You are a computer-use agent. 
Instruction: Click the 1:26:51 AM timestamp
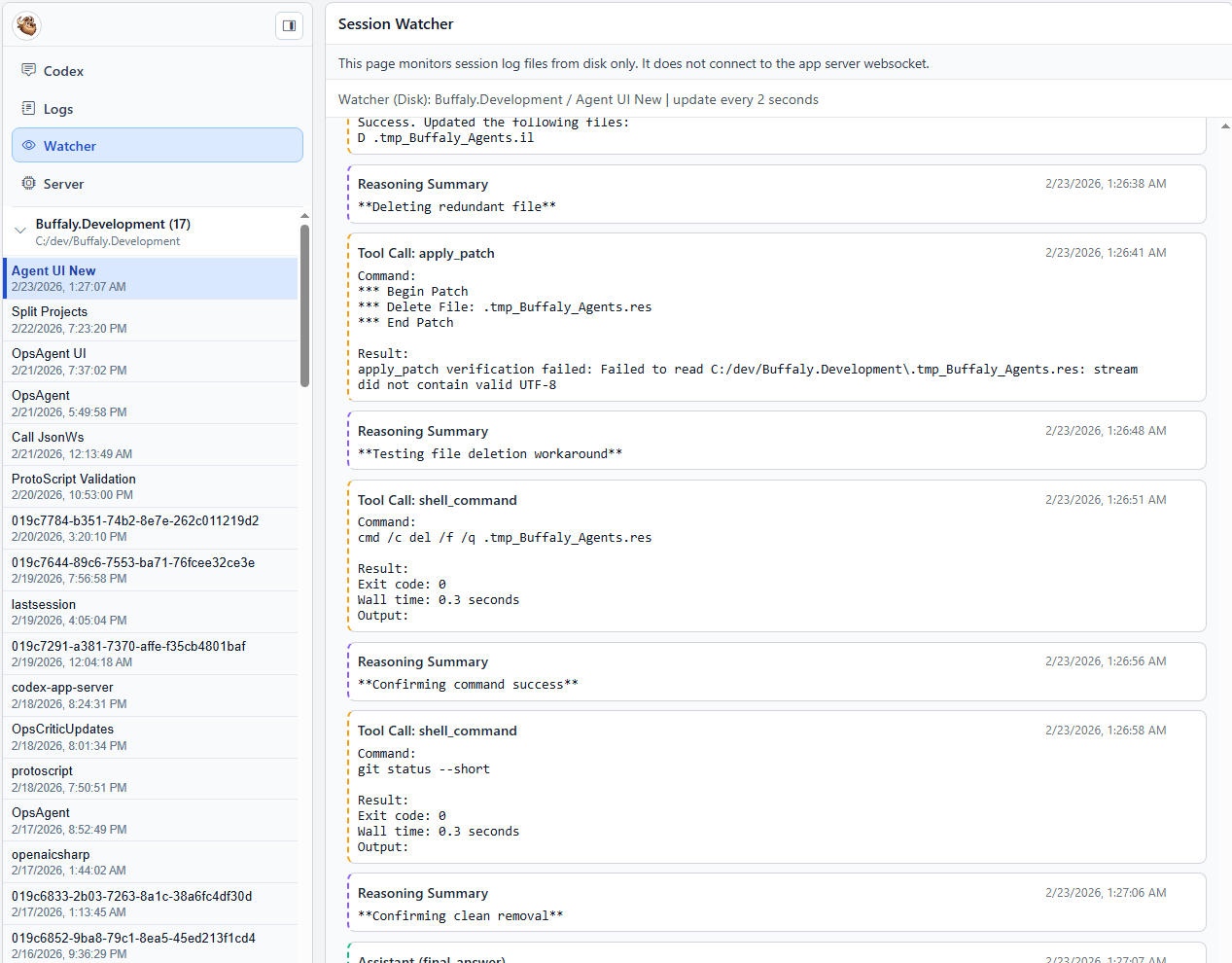1106,500
